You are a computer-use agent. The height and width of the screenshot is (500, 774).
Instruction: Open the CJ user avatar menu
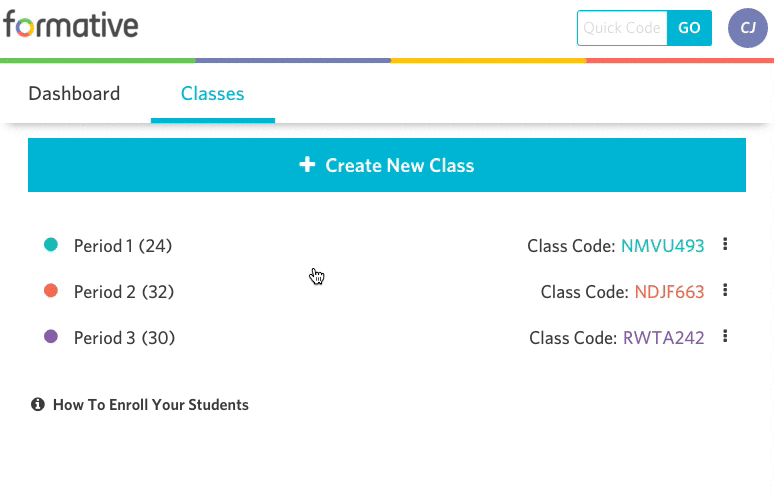(x=747, y=28)
